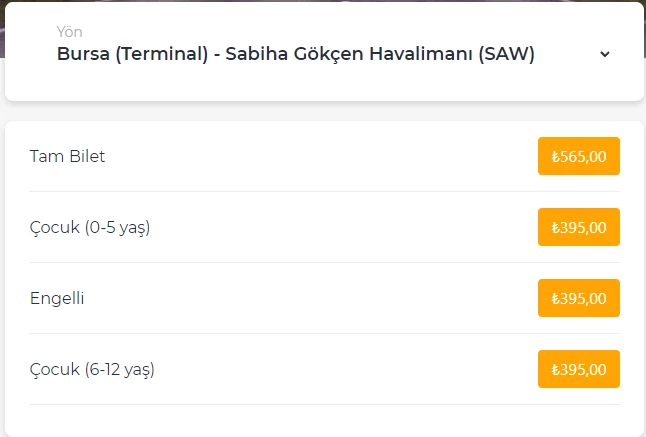This screenshot has height=437, width=646.
Task: Click the lira symbol on the Tam Bilet price
Action: (555, 157)
